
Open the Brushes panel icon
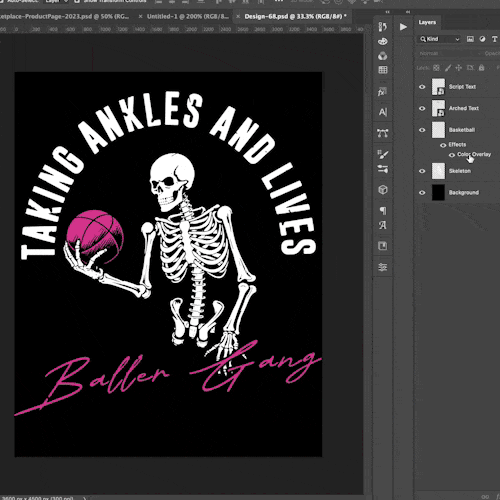tap(383, 154)
